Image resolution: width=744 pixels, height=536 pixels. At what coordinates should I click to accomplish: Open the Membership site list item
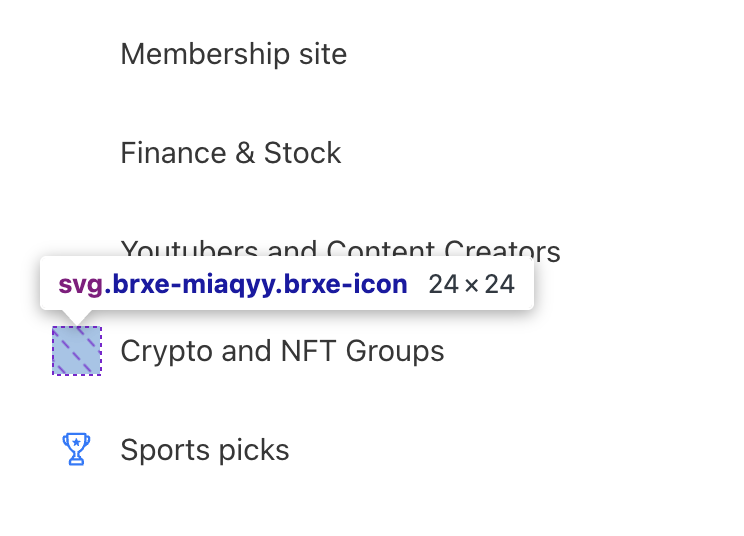[233, 54]
